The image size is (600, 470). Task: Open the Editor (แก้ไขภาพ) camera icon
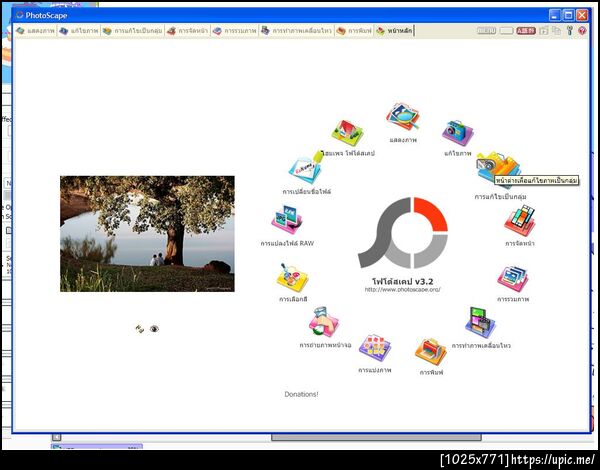pyautogui.click(x=458, y=133)
